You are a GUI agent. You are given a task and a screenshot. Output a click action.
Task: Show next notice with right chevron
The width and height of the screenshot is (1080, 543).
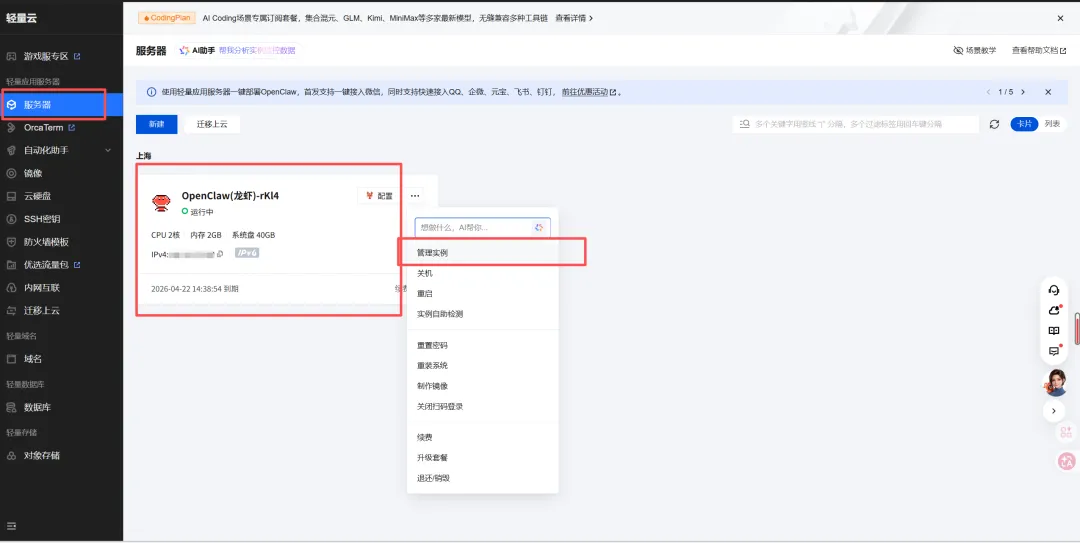point(1023,92)
